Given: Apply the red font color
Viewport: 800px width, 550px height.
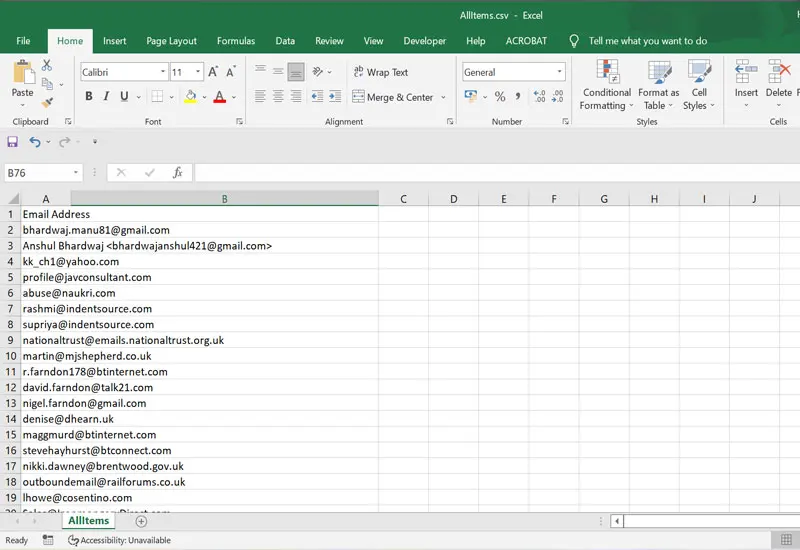Looking at the screenshot, I should [x=220, y=96].
